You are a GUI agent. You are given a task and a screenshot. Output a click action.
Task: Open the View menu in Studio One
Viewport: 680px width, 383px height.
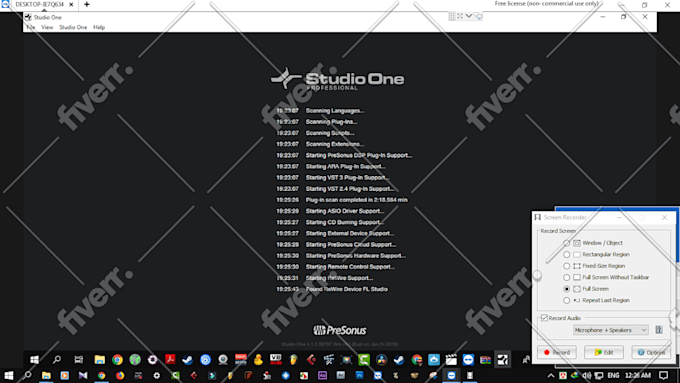47,27
